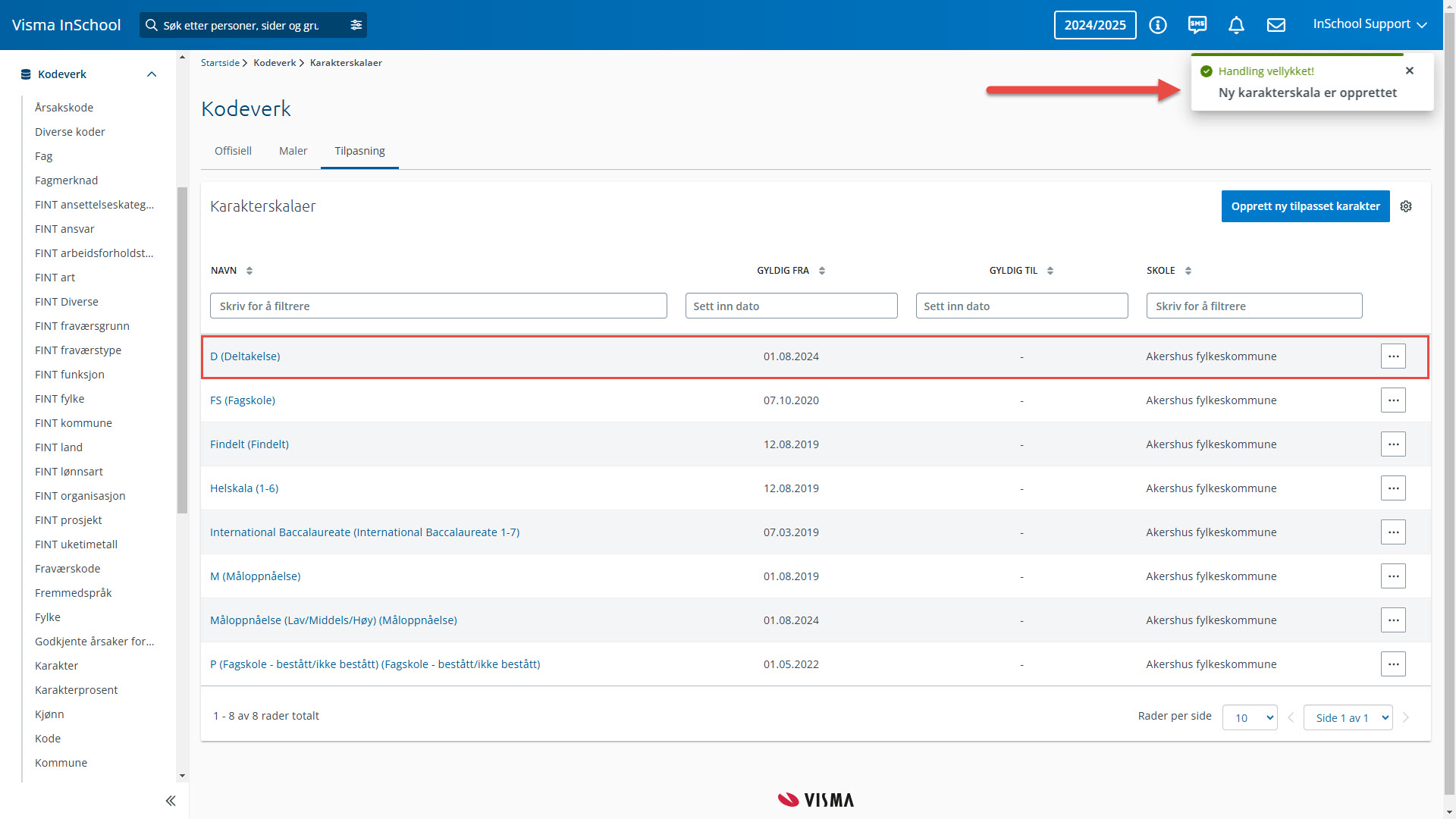Click Opprett ny tilpasset karakter button

tap(1305, 206)
